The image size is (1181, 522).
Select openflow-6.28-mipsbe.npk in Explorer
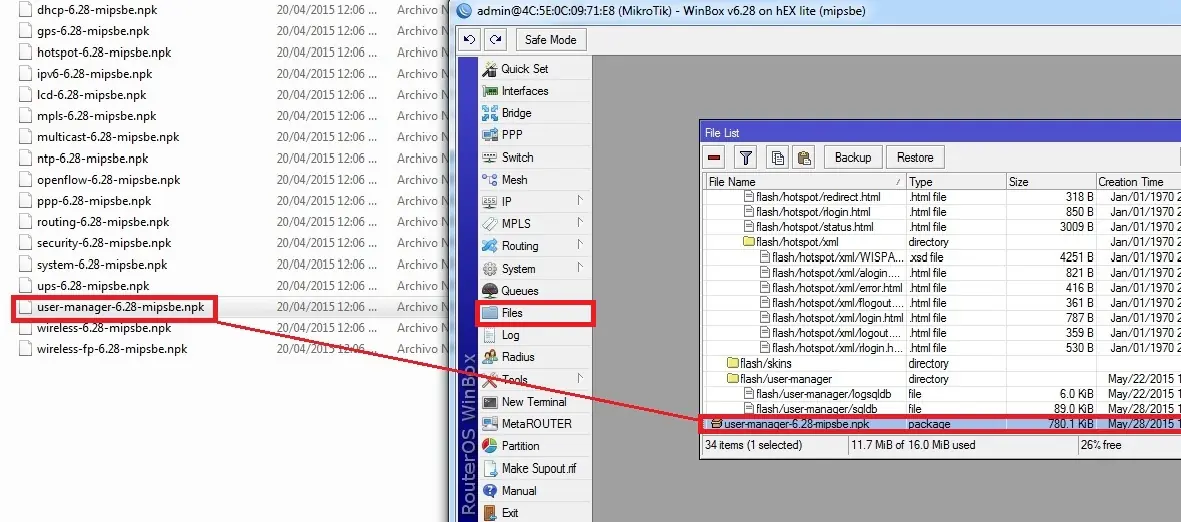click(x=108, y=180)
